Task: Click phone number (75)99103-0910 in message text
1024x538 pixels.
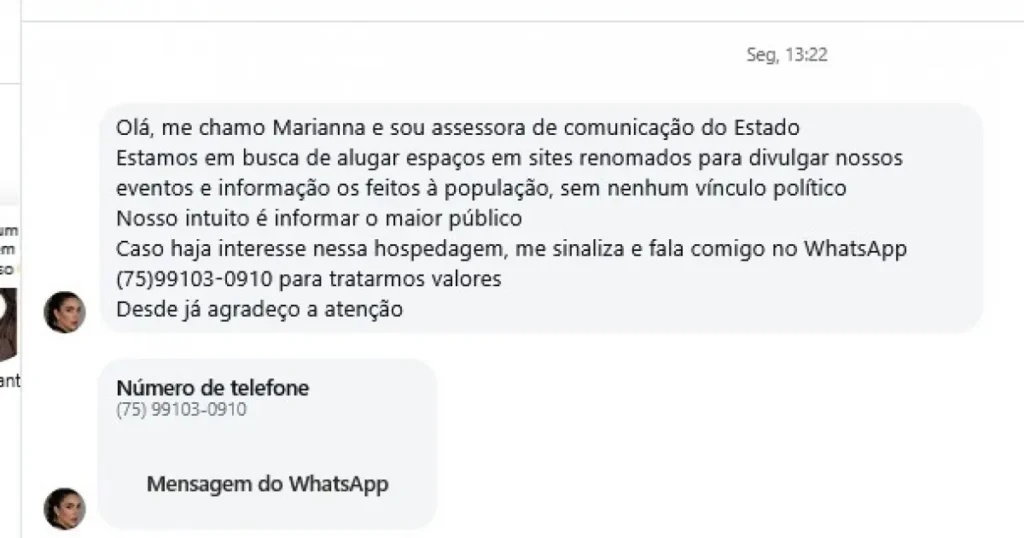Action: [195, 279]
